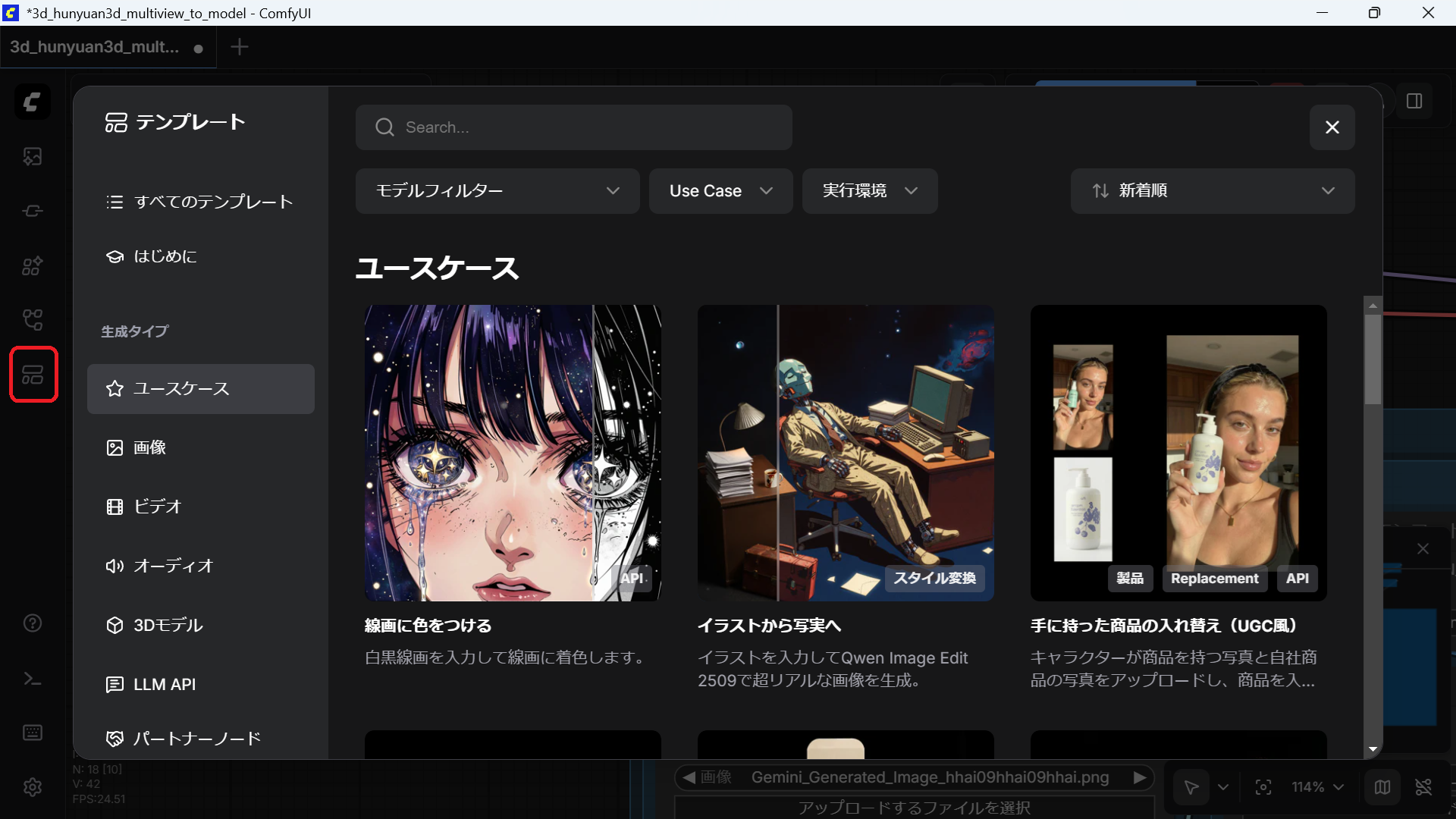Toggle link visibility icon in bottom toolbar

[1423, 787]
